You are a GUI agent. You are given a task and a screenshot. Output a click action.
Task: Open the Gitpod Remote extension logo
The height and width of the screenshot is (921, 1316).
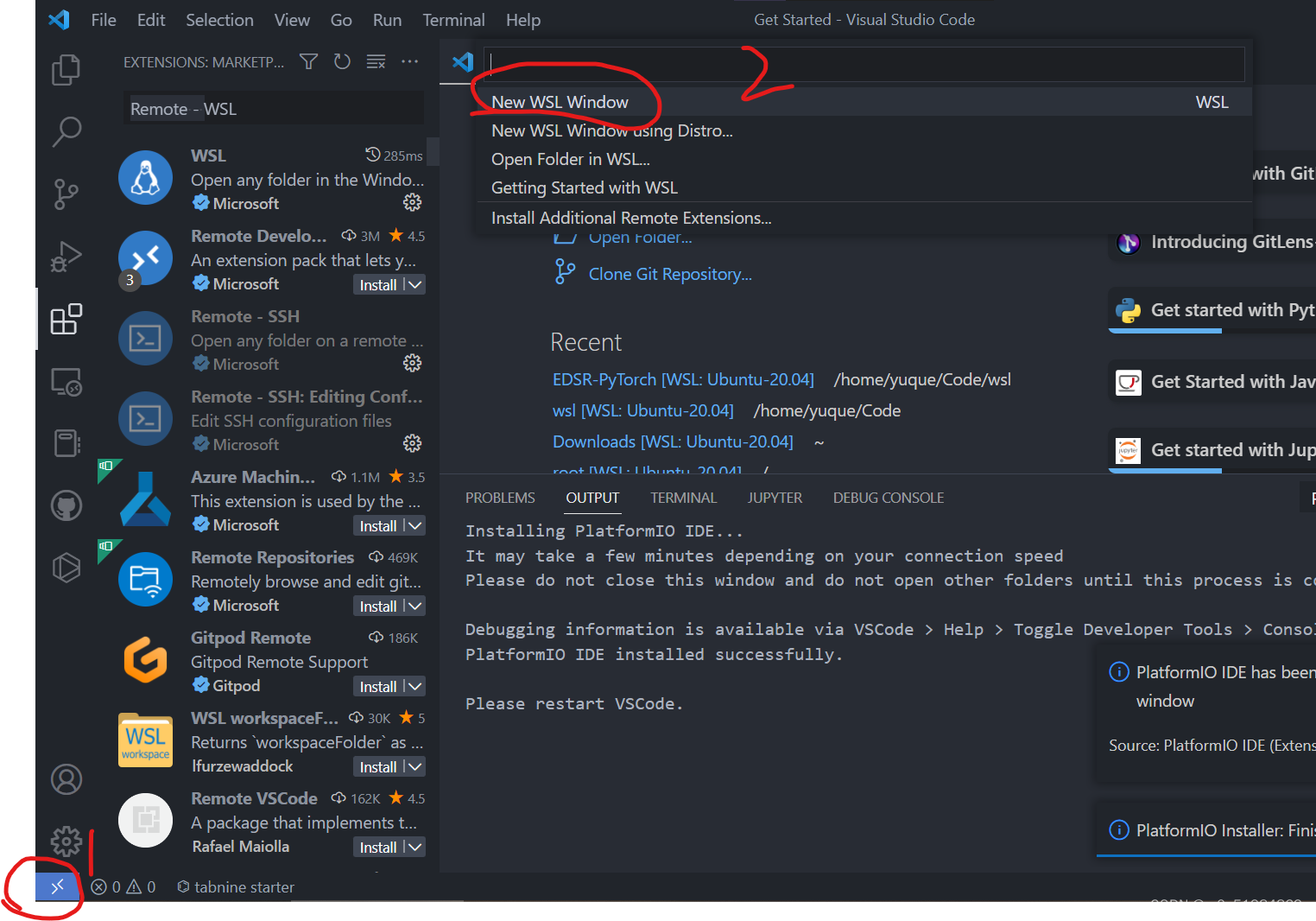point(145,660)
